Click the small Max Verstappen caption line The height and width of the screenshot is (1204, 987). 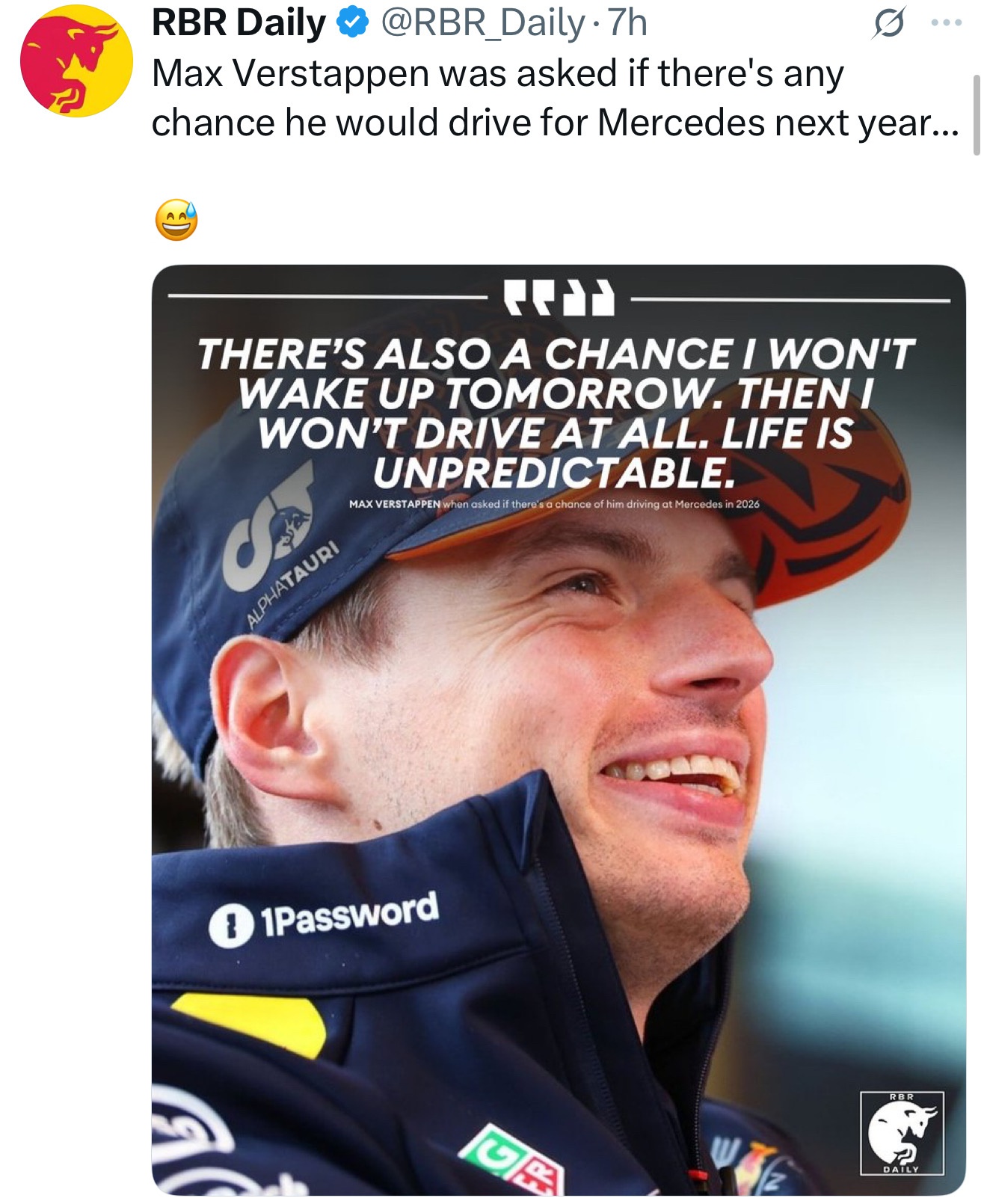(554, 504)
